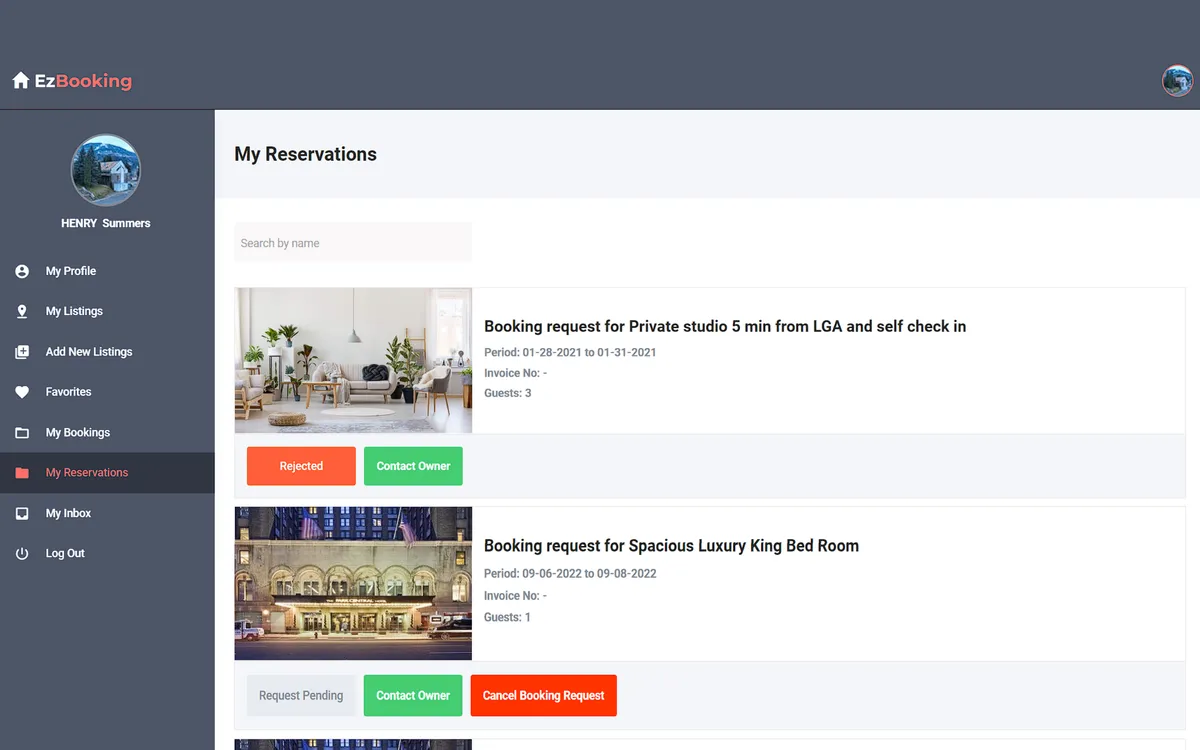
Task: Focus the Search by name field
Action: 353,243
